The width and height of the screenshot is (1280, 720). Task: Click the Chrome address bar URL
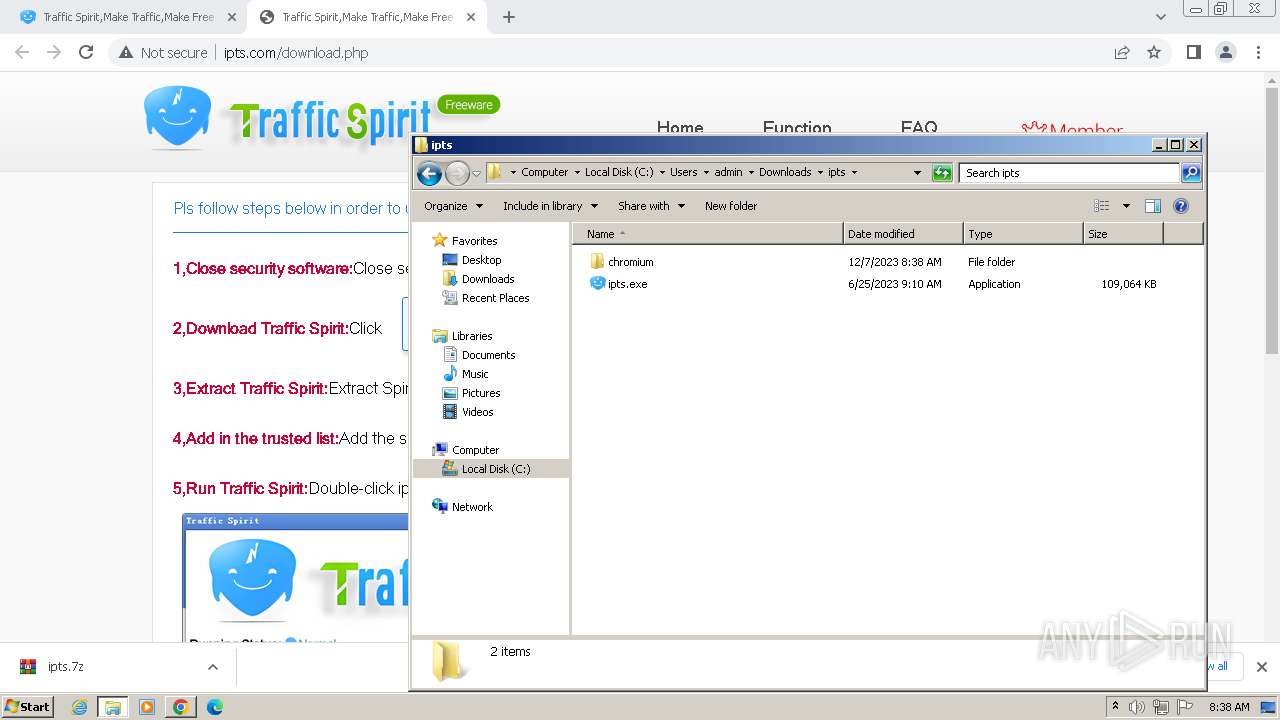point(296,53)
